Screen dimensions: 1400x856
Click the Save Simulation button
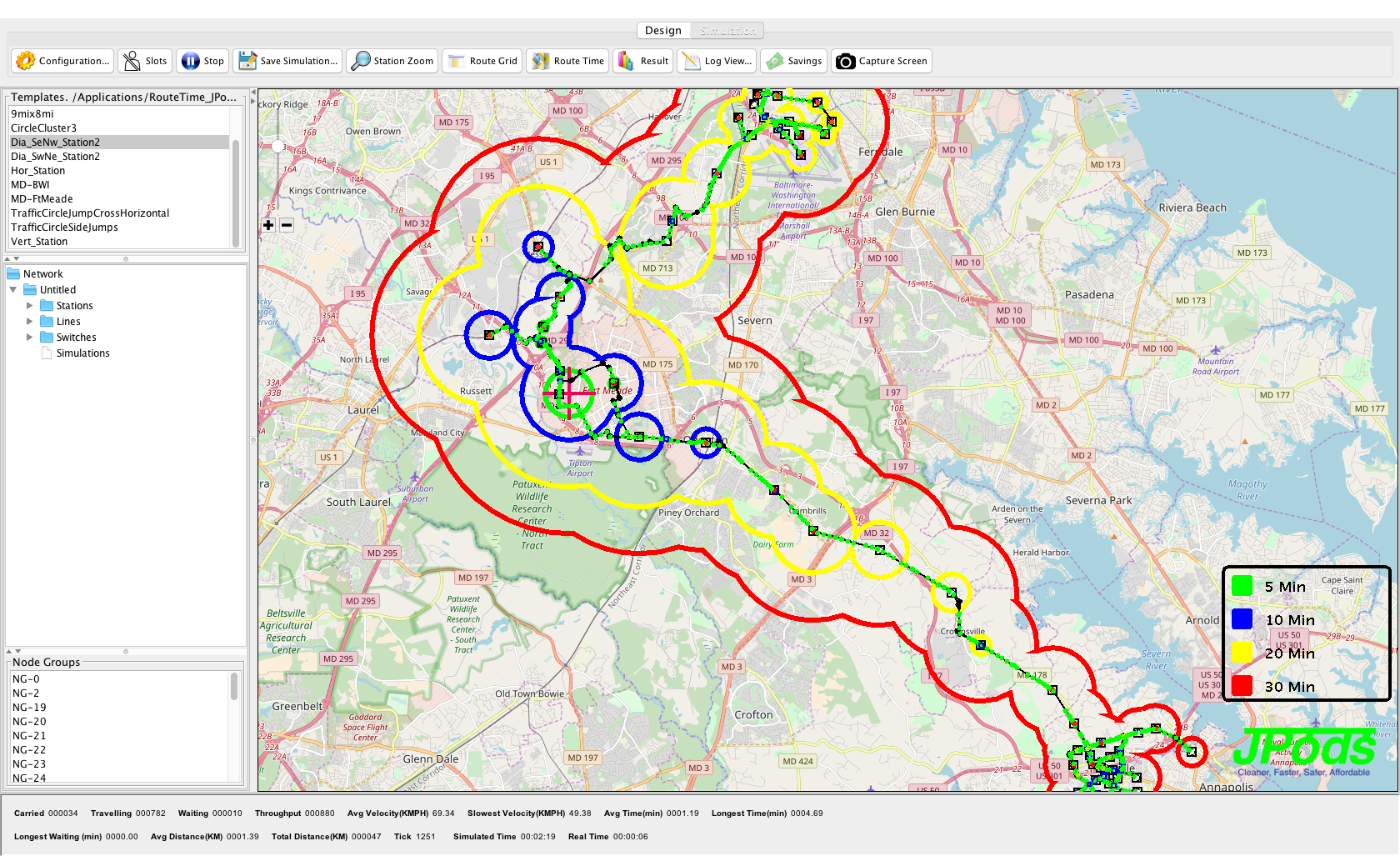pos(288,61)
